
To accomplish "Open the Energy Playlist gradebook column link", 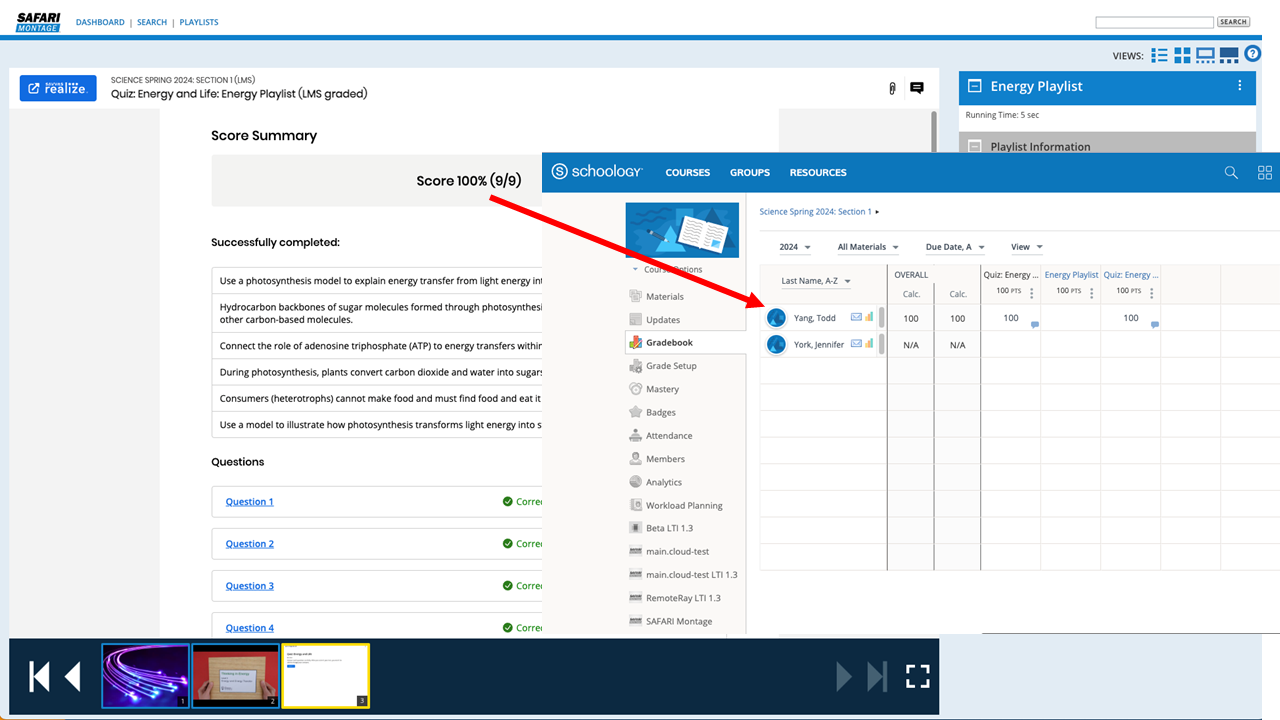I will pyautogui.click(x=1071, y=275).
